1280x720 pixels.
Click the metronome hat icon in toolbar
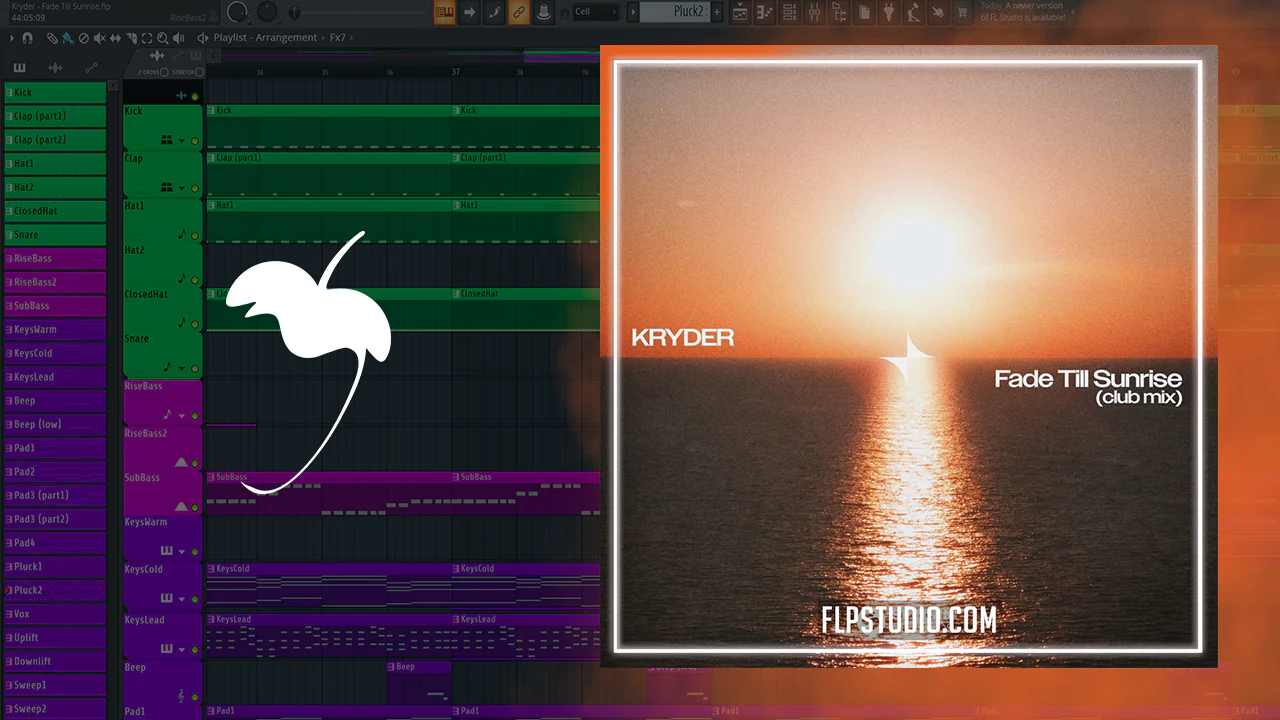tap(543, 12)
